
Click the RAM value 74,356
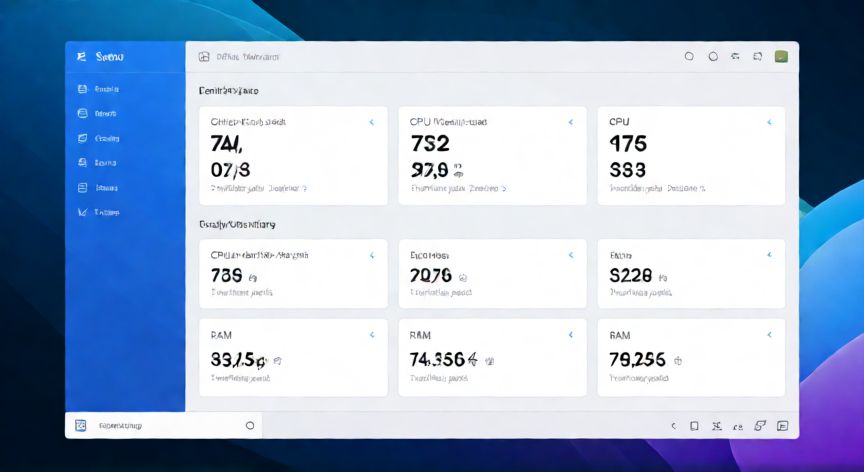click(444, 360)
